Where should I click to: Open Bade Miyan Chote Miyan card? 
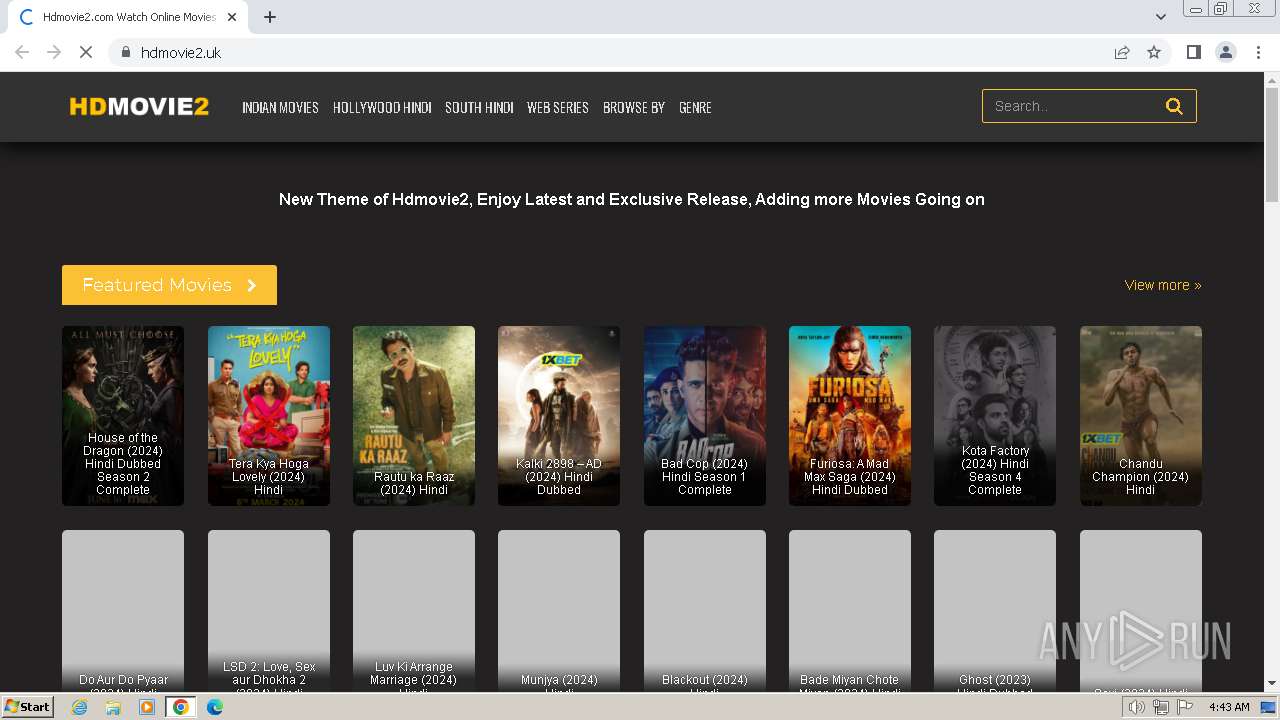pos(850,611)
